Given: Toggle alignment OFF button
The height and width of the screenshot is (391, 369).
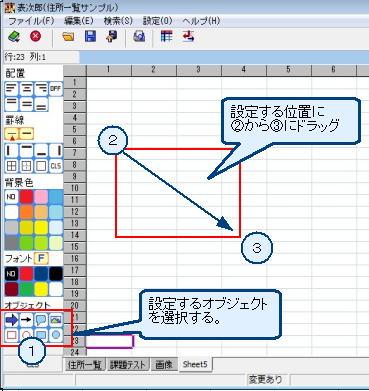Looking at the screenshot, I should click(x=56, y=89).
